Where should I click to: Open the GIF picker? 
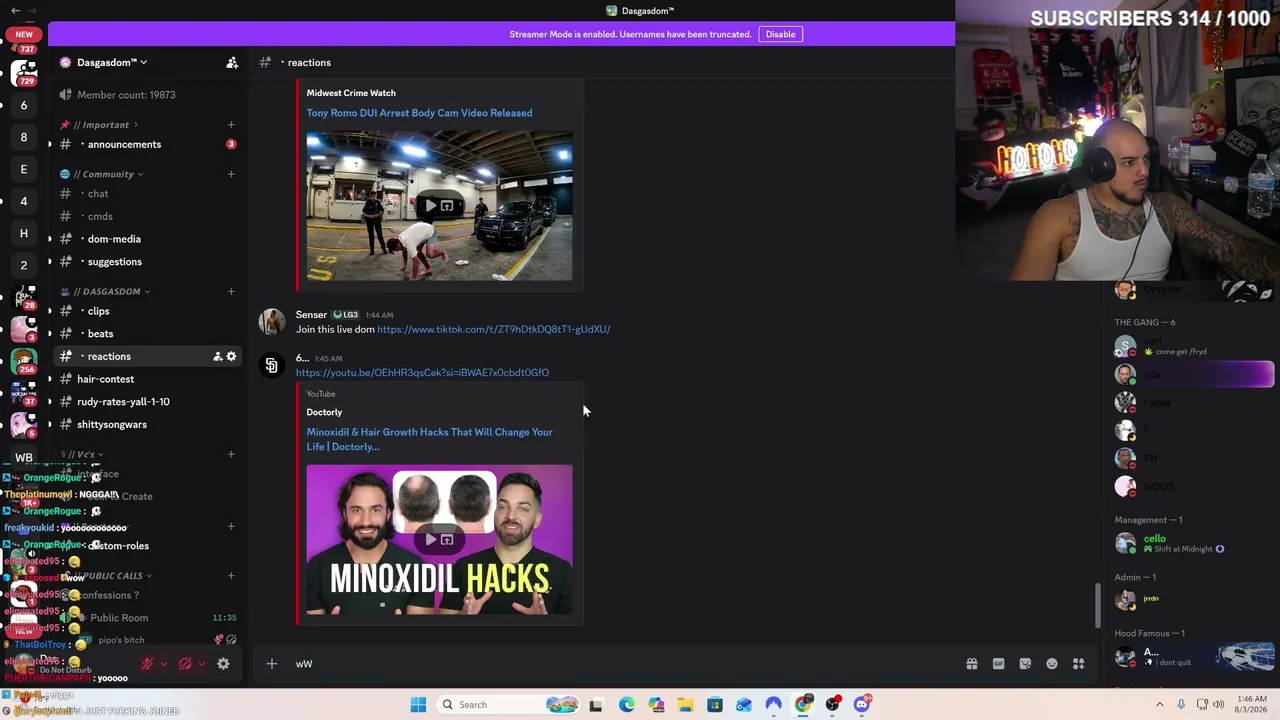[998, 664]
